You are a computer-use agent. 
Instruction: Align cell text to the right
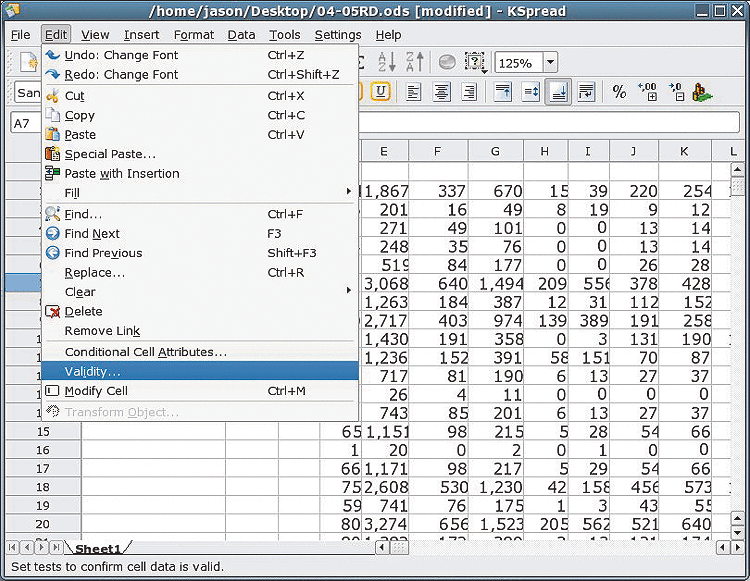[x=469, y=92]
